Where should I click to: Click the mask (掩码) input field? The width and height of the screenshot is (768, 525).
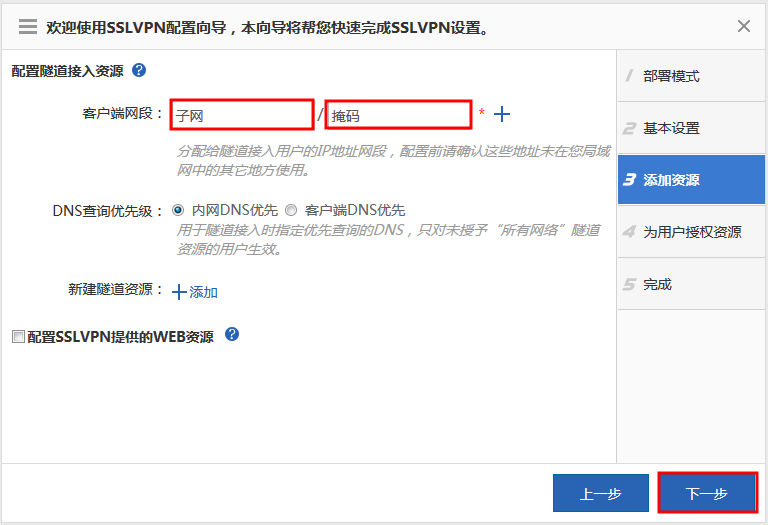click(x=399, y=115)
